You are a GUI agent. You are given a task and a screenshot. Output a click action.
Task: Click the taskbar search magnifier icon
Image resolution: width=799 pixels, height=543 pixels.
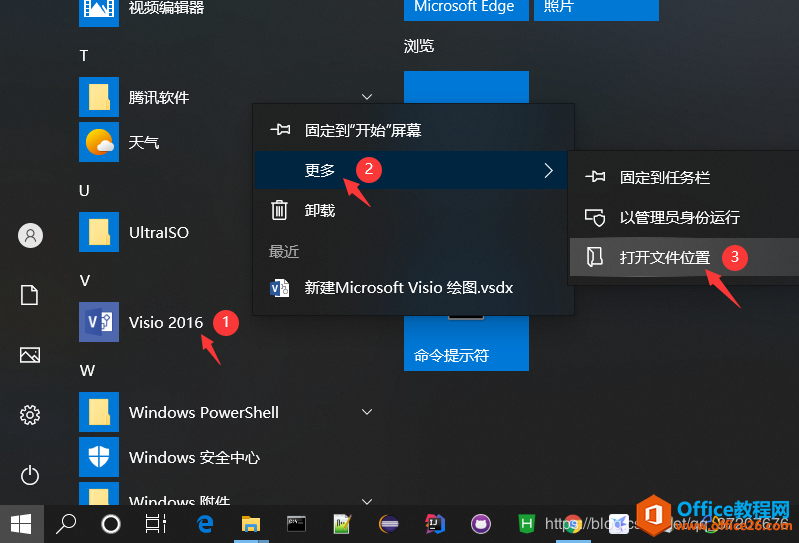tap(66, 524)
